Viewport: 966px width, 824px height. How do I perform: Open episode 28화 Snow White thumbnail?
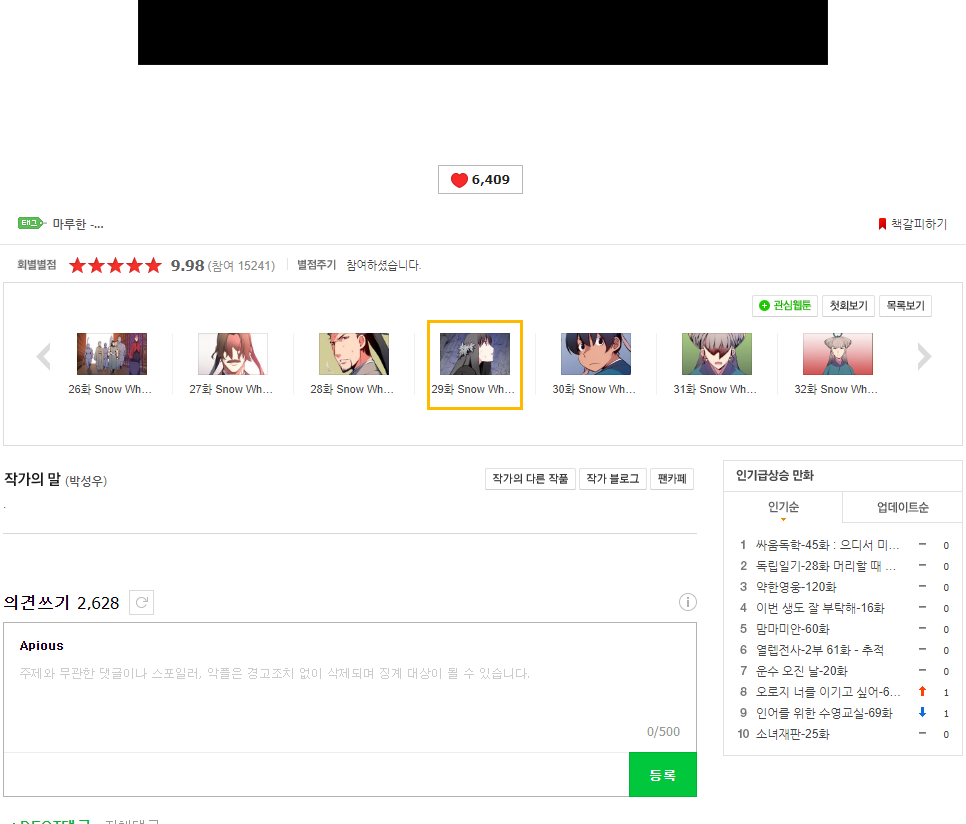(x=354, y=354)
